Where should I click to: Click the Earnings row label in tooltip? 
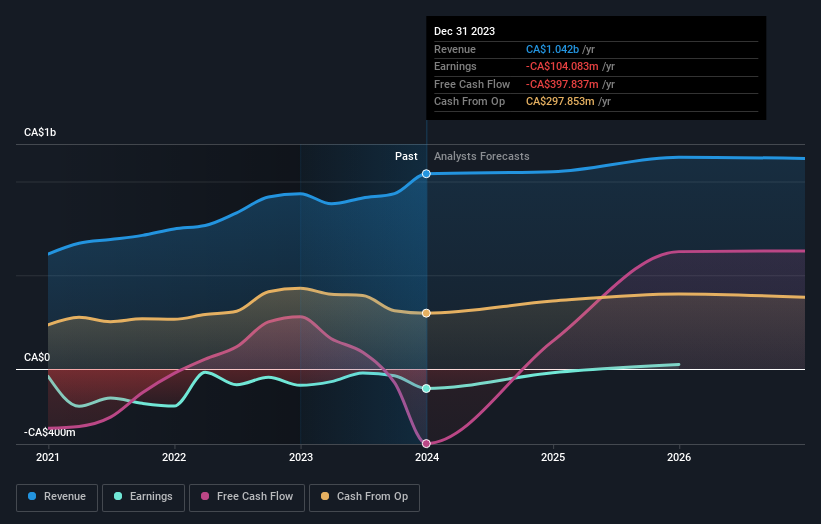tap(456, 66)
